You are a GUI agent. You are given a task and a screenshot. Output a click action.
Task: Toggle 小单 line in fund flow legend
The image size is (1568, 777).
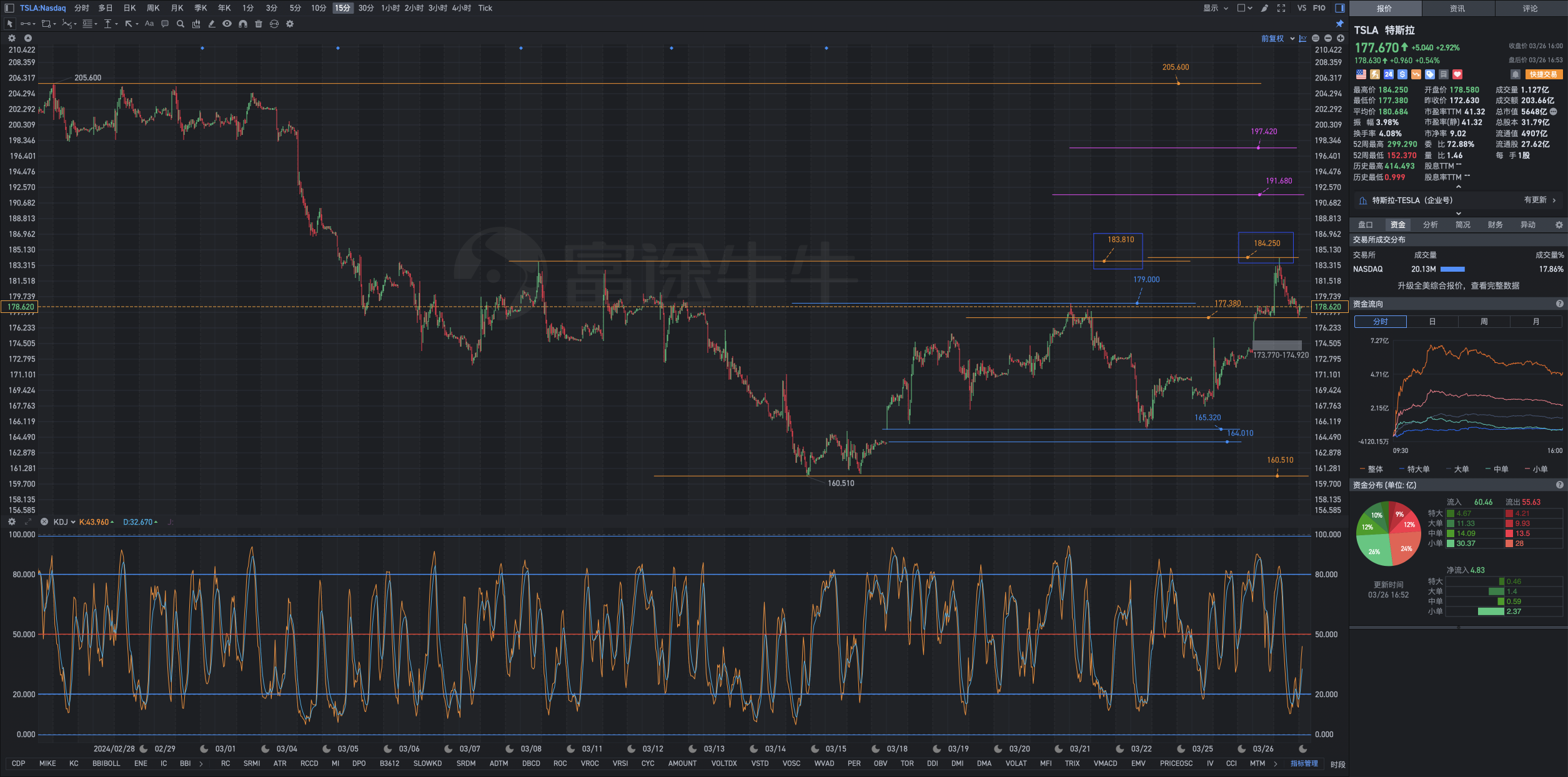point(1536,469)
